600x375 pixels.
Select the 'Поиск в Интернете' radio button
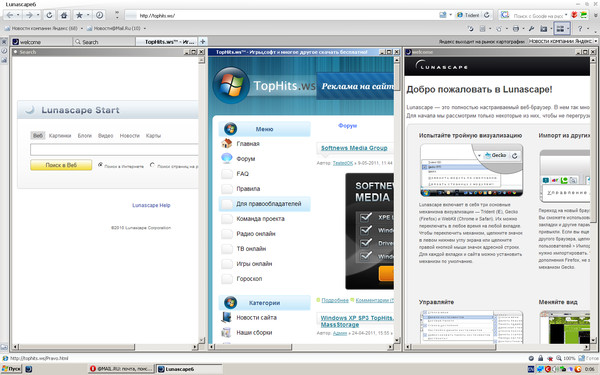point(100,165)
